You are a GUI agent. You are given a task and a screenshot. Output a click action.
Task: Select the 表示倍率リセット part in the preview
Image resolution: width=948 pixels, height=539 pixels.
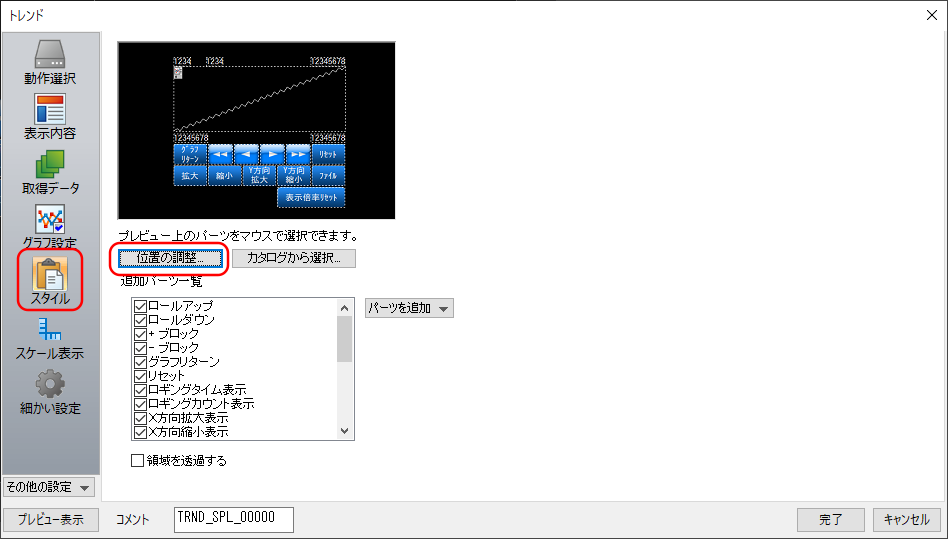[x=310, y=197]
